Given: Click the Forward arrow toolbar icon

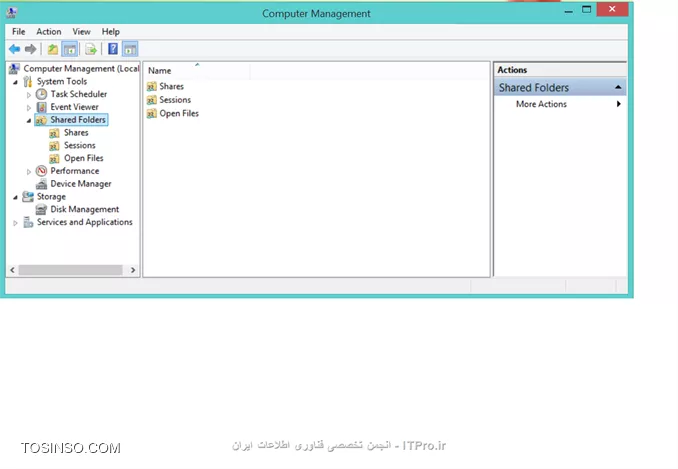Looking at the screenshot, I should [30, 49].
